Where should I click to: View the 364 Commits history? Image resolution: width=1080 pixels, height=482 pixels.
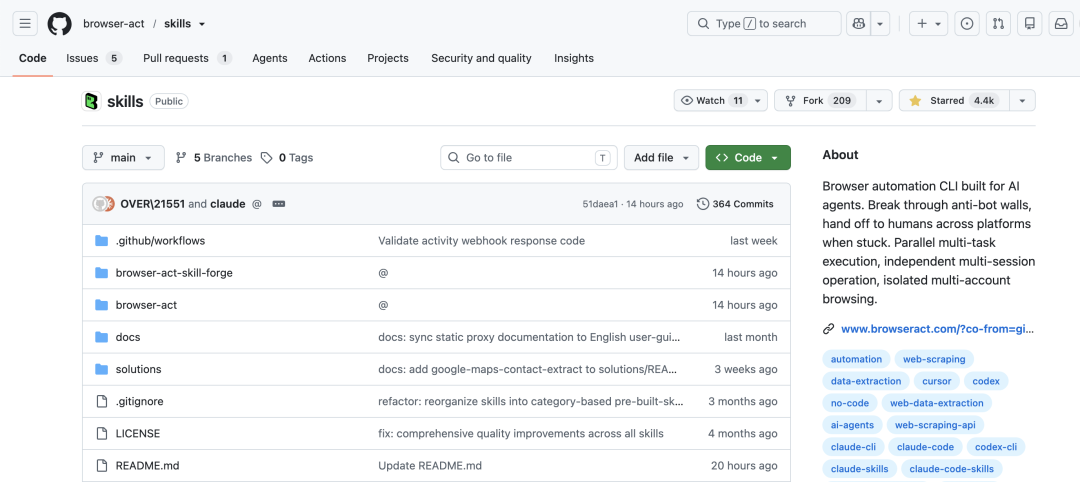[x=735, y=204]
